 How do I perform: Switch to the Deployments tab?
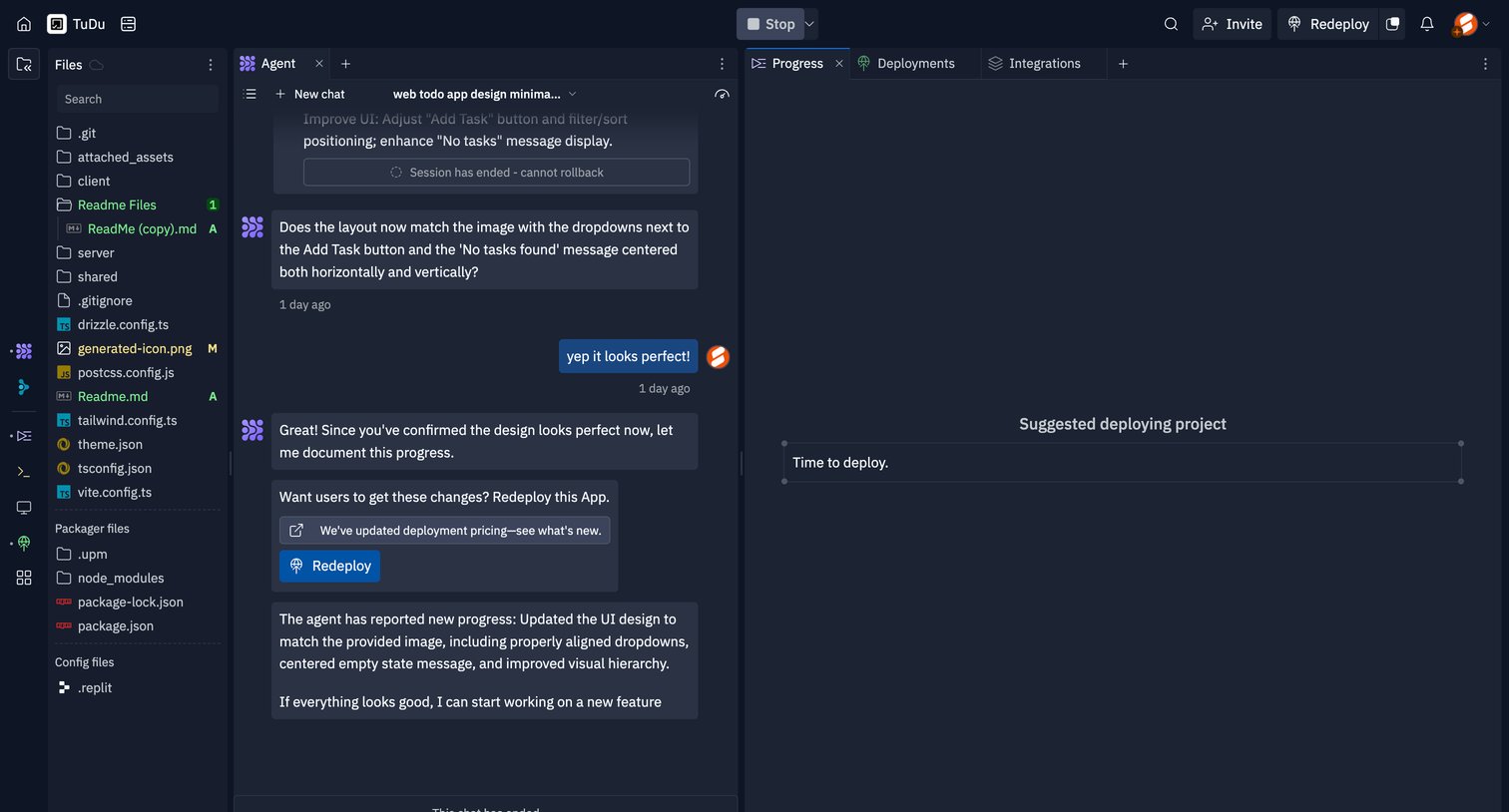click(x=906, y=64)
